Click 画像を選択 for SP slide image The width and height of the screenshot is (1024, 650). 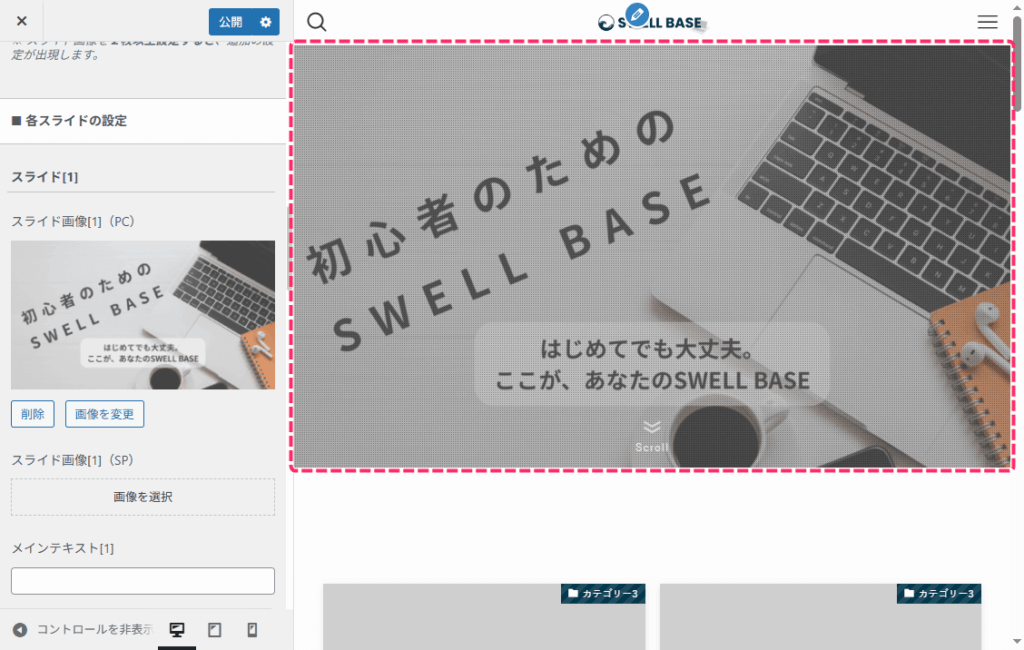pos(143,497)
